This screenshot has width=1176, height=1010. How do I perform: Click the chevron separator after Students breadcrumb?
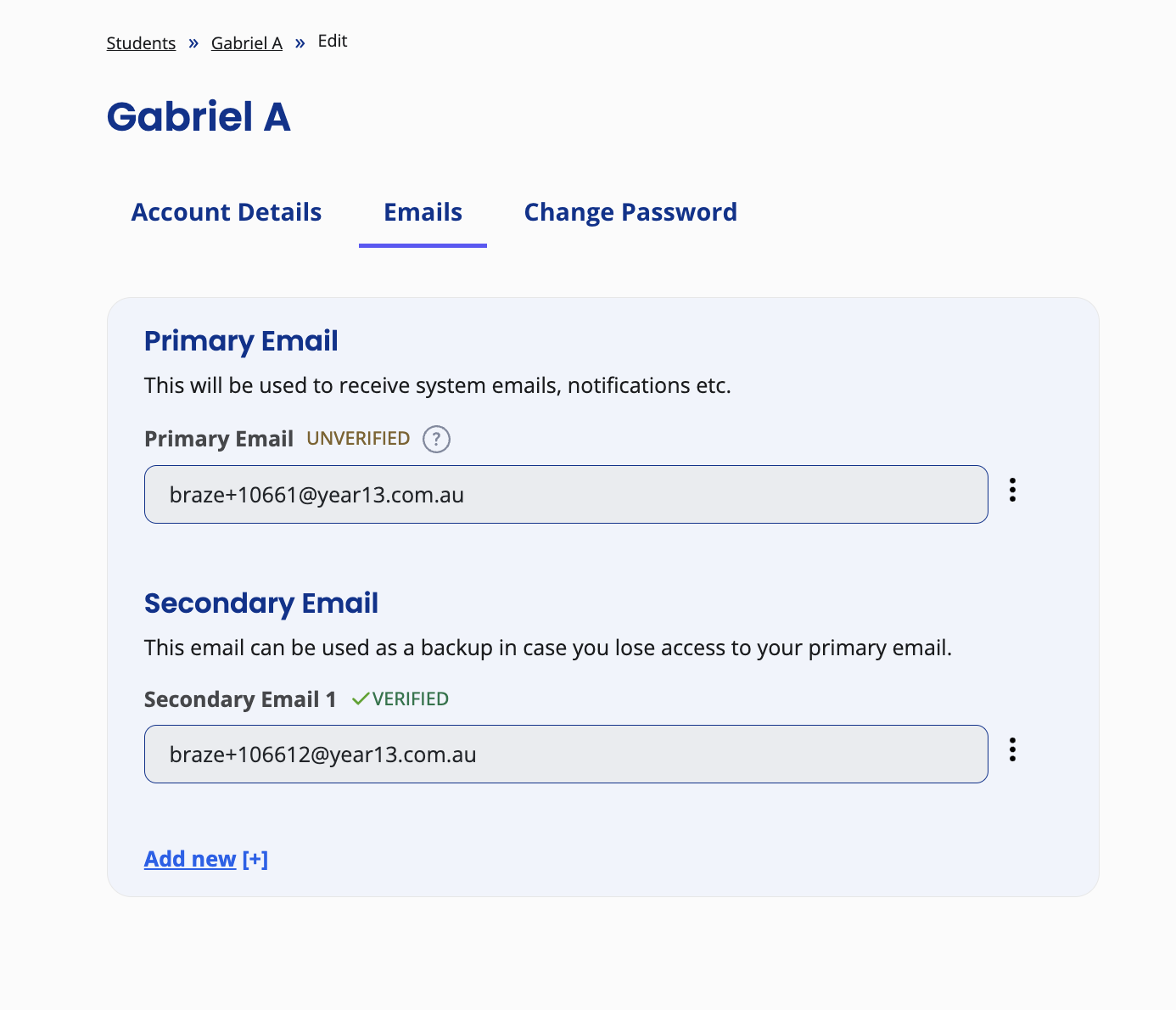(x=193, y=42)
